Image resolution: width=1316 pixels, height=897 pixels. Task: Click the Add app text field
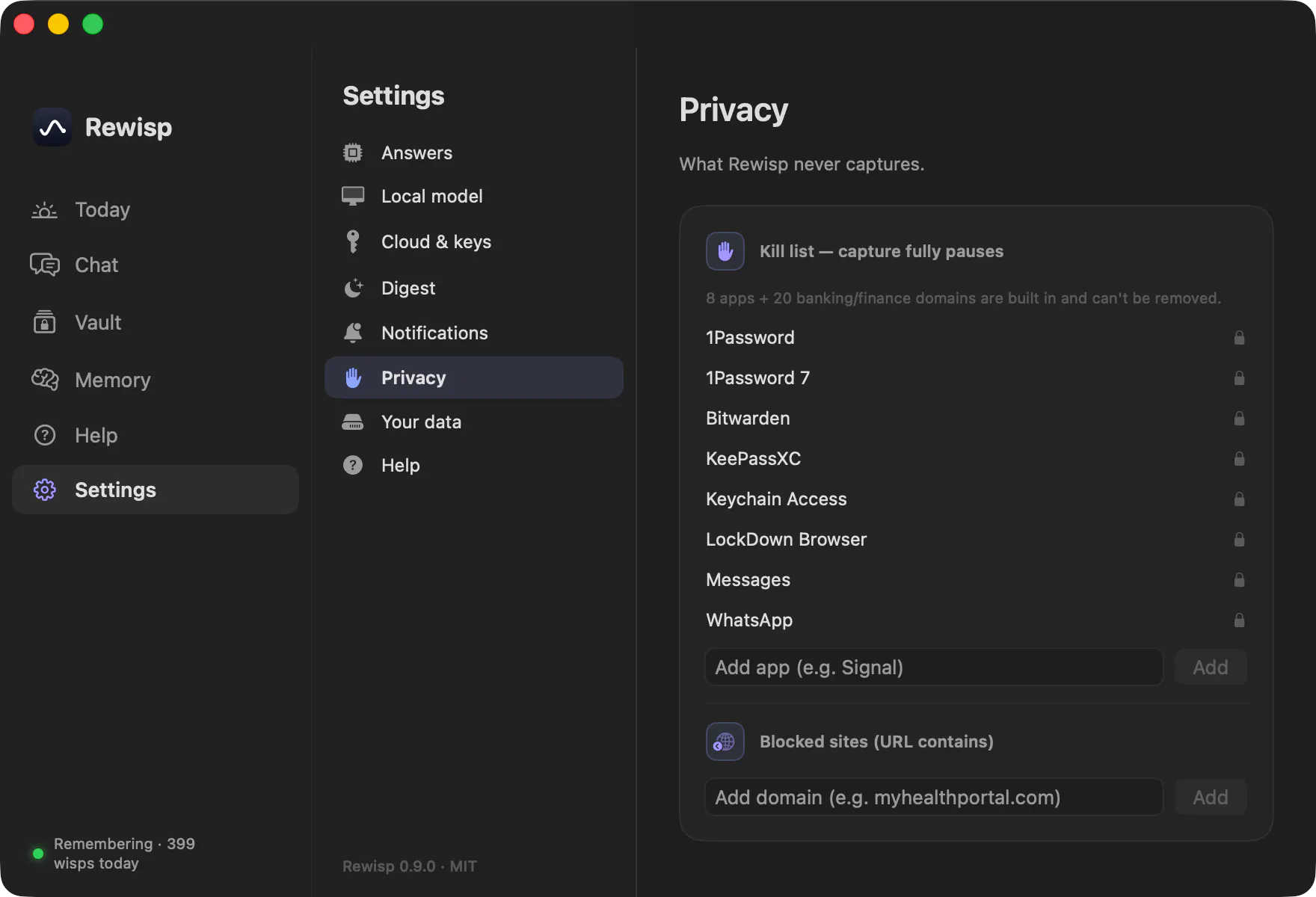[934, 667]
